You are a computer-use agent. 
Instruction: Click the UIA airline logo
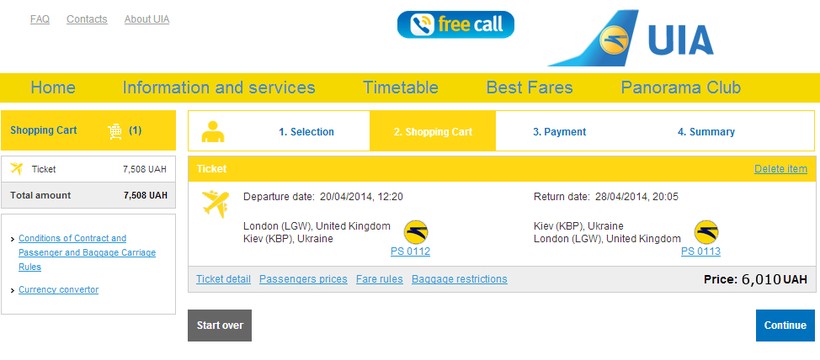click(631, 38)
